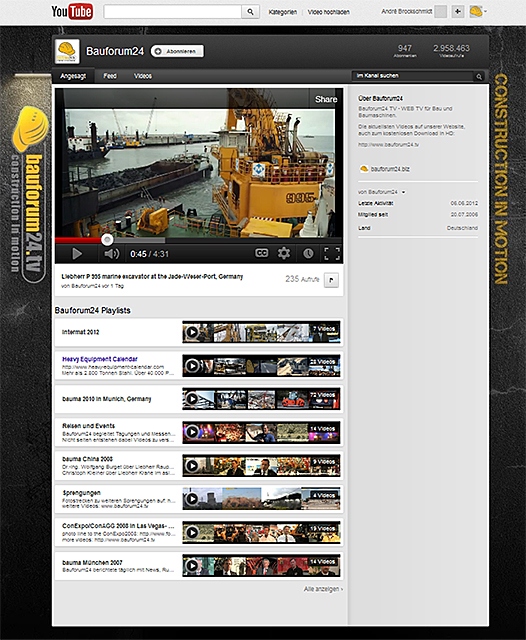Click the plus icon beside the user name

click(458, 11)
